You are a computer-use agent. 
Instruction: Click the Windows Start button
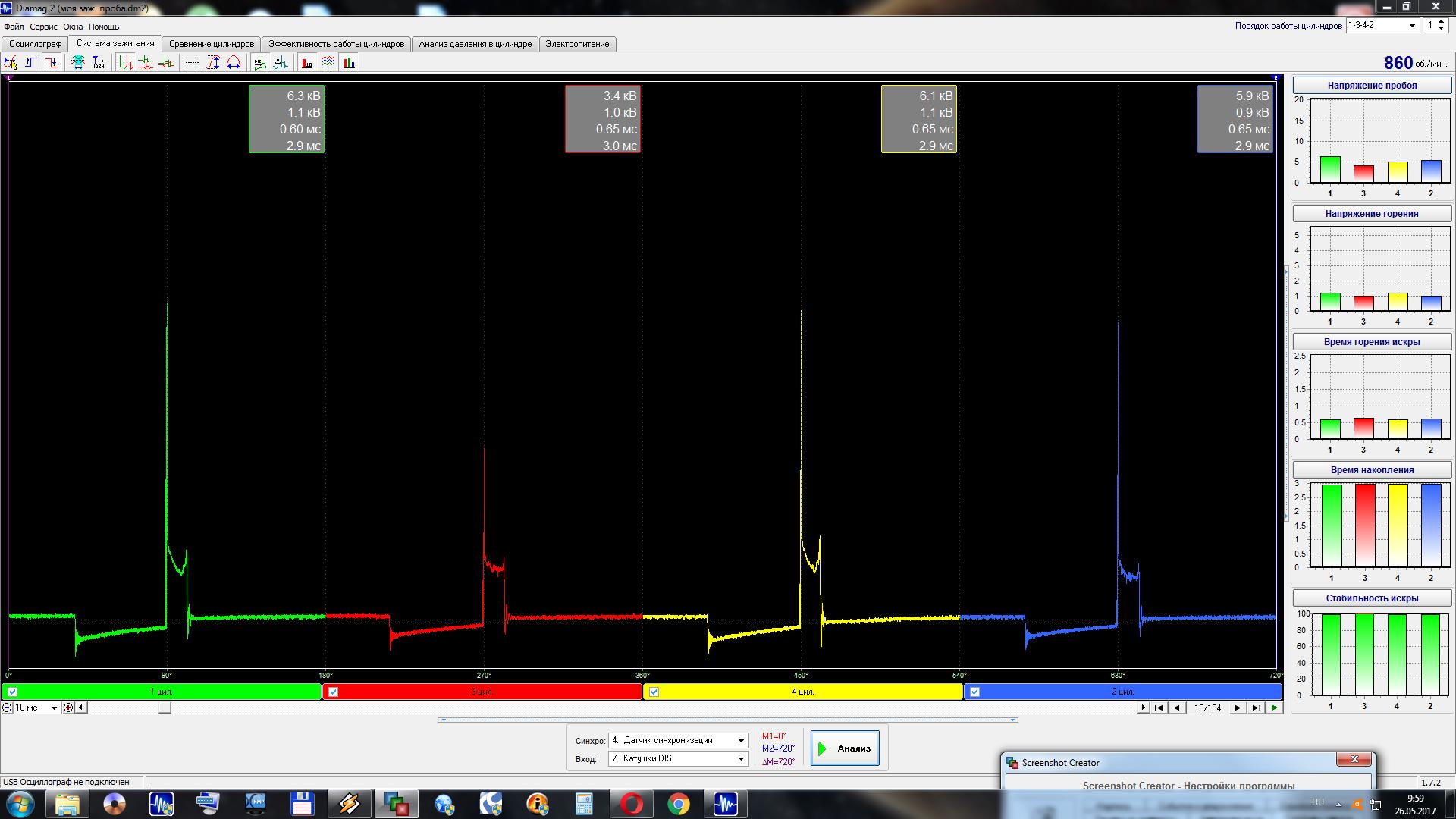20,804
